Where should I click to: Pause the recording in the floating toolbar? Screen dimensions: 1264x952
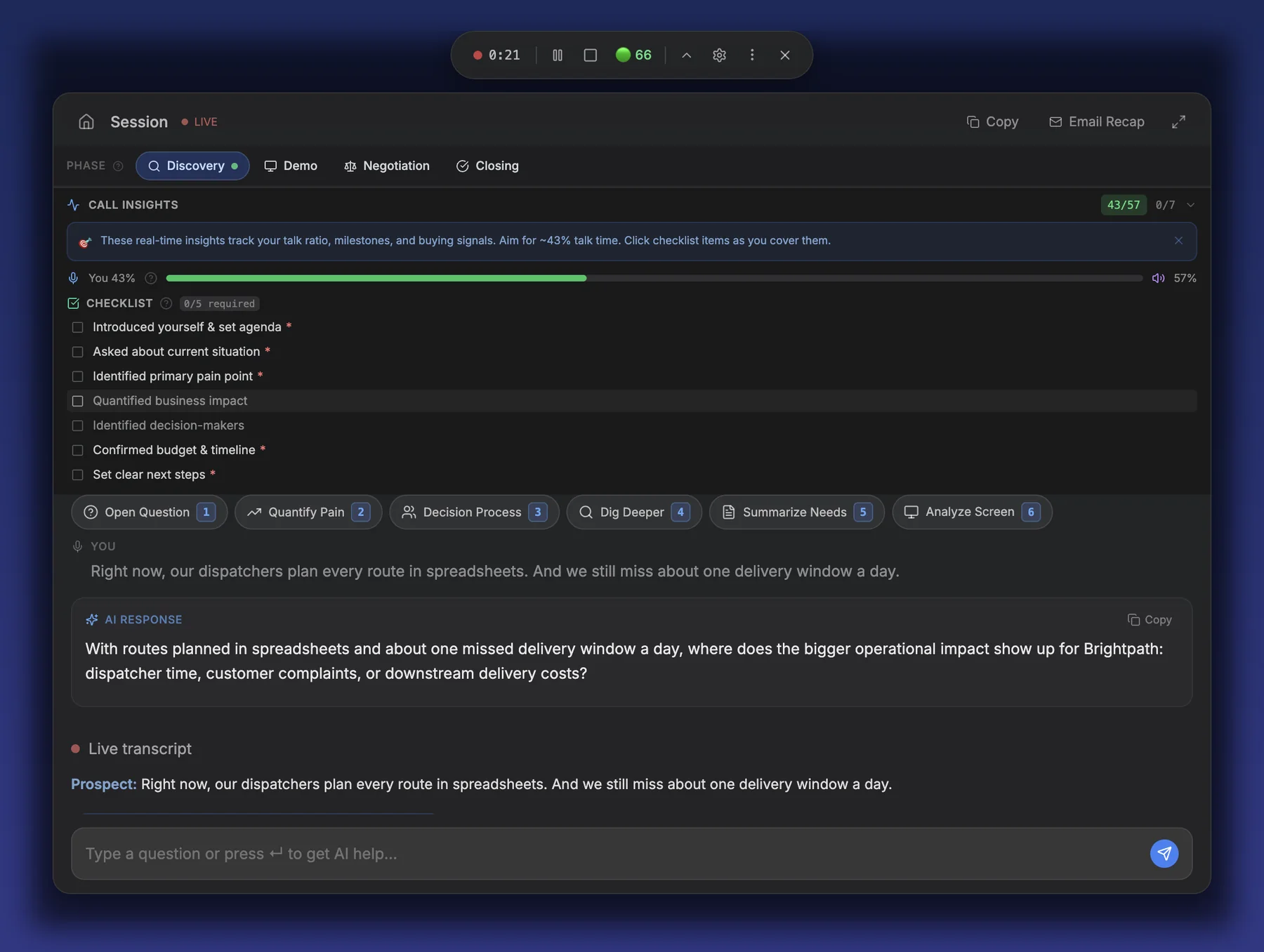click(558, 55)
